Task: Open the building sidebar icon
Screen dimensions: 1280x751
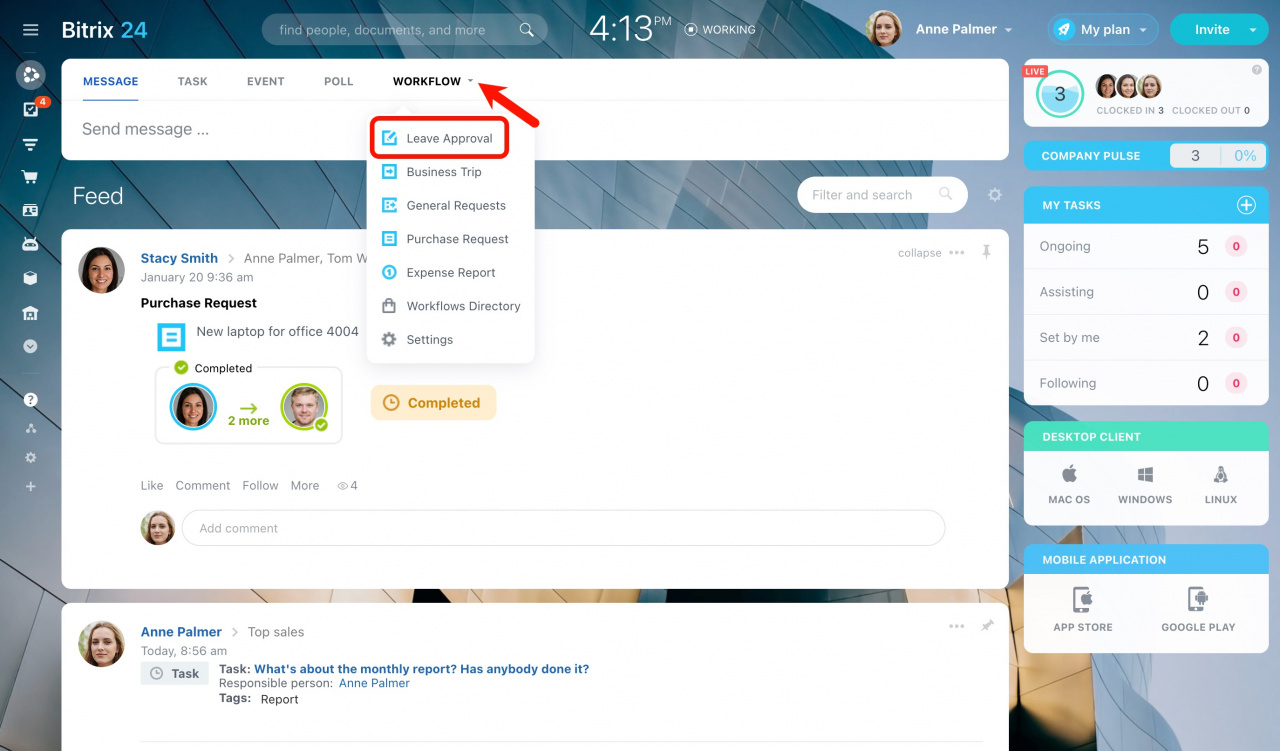Action: tap(31, 313)
